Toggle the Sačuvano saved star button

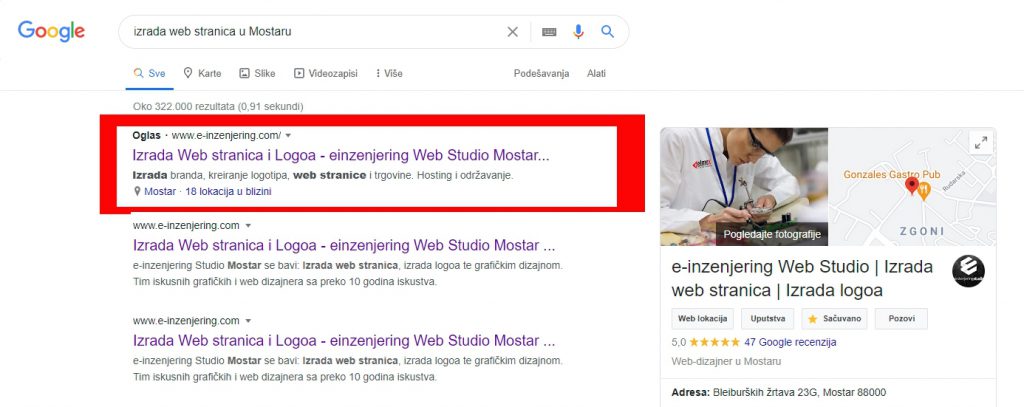(x=835, y=319)
